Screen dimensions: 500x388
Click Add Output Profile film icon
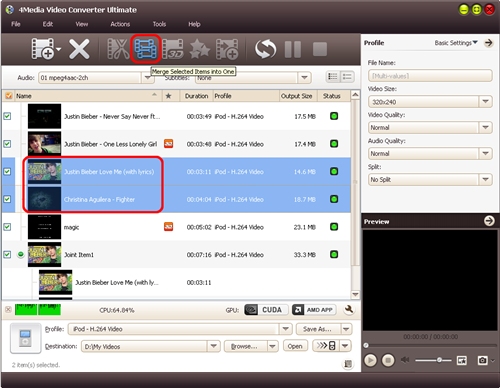(227, 49)
